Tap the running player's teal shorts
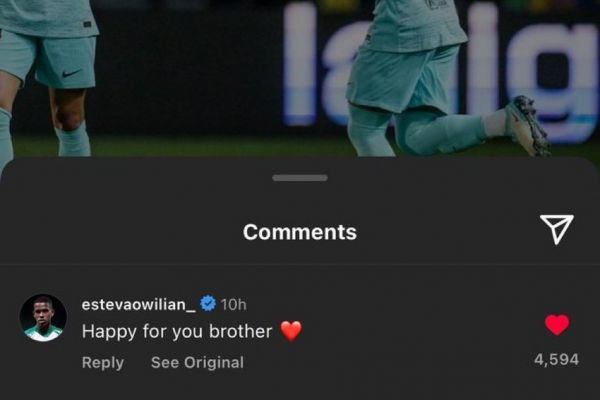The image size is (600, 400). click(x=402, y=78)
